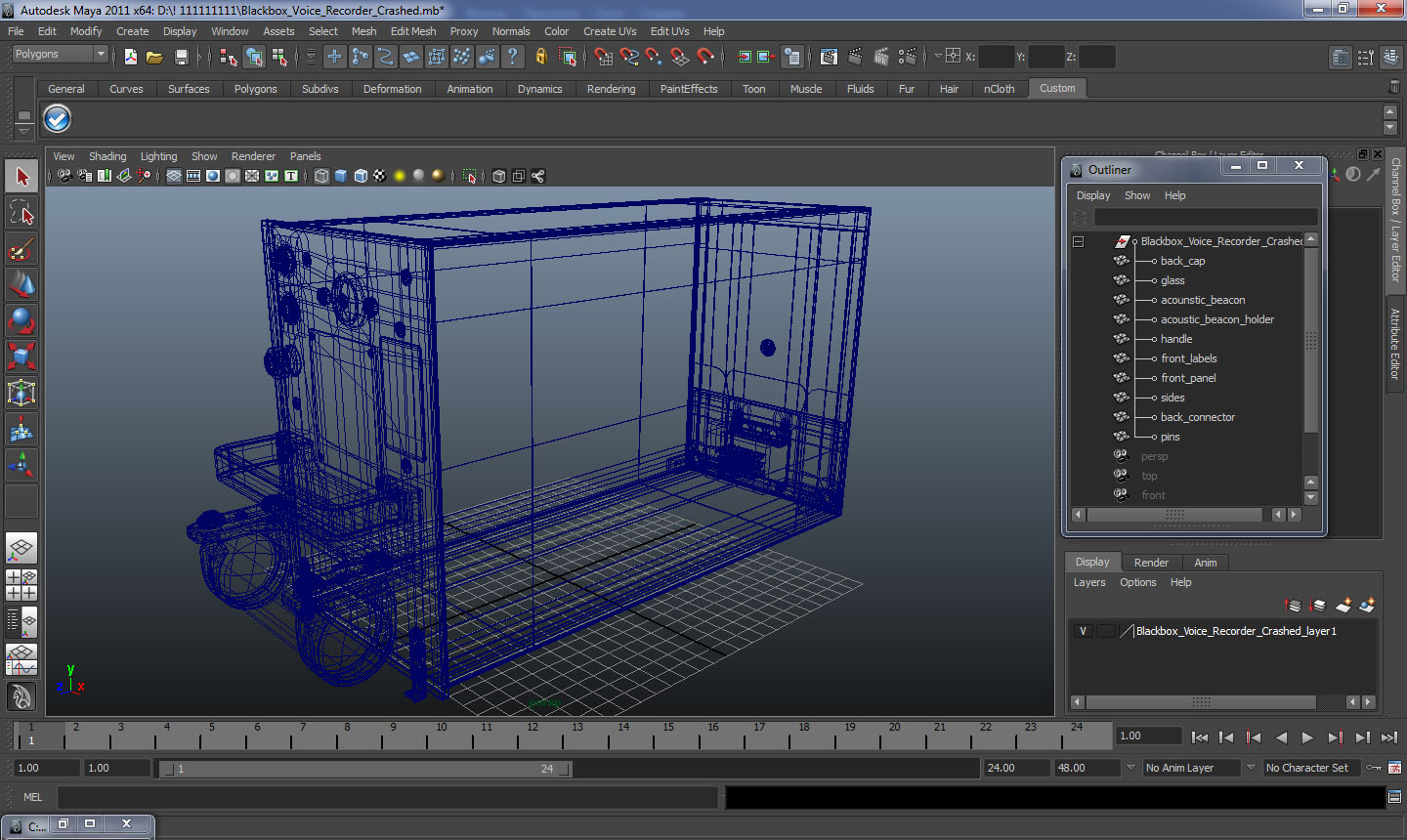
Task: Open Render Settings clapper icon
Action: point(908,57)
